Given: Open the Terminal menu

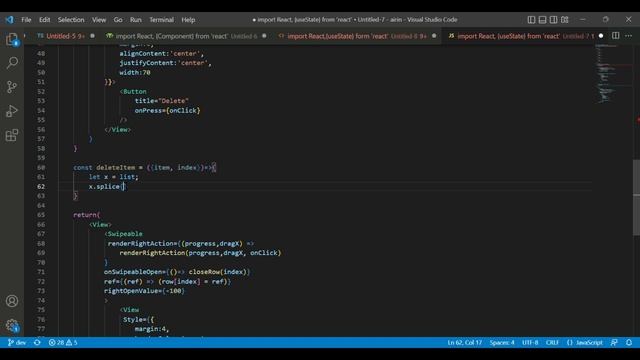Looking at the screenshot, I should [x=161, y=20].
